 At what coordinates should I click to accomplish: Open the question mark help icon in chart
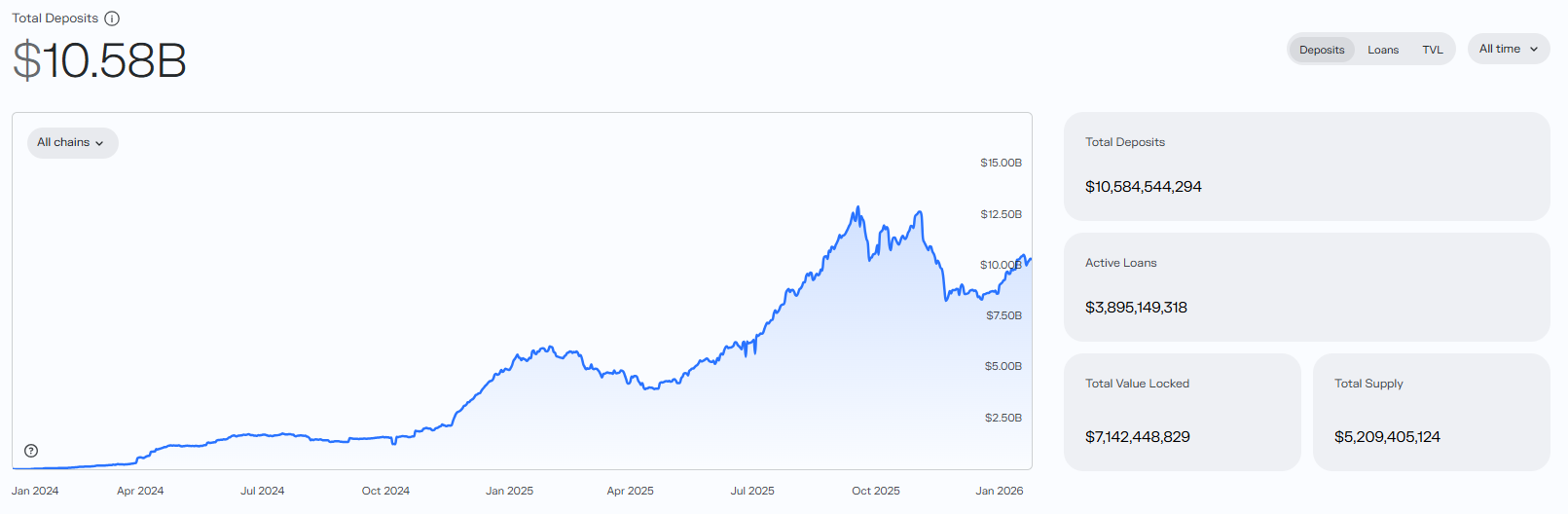click(31, 451)
